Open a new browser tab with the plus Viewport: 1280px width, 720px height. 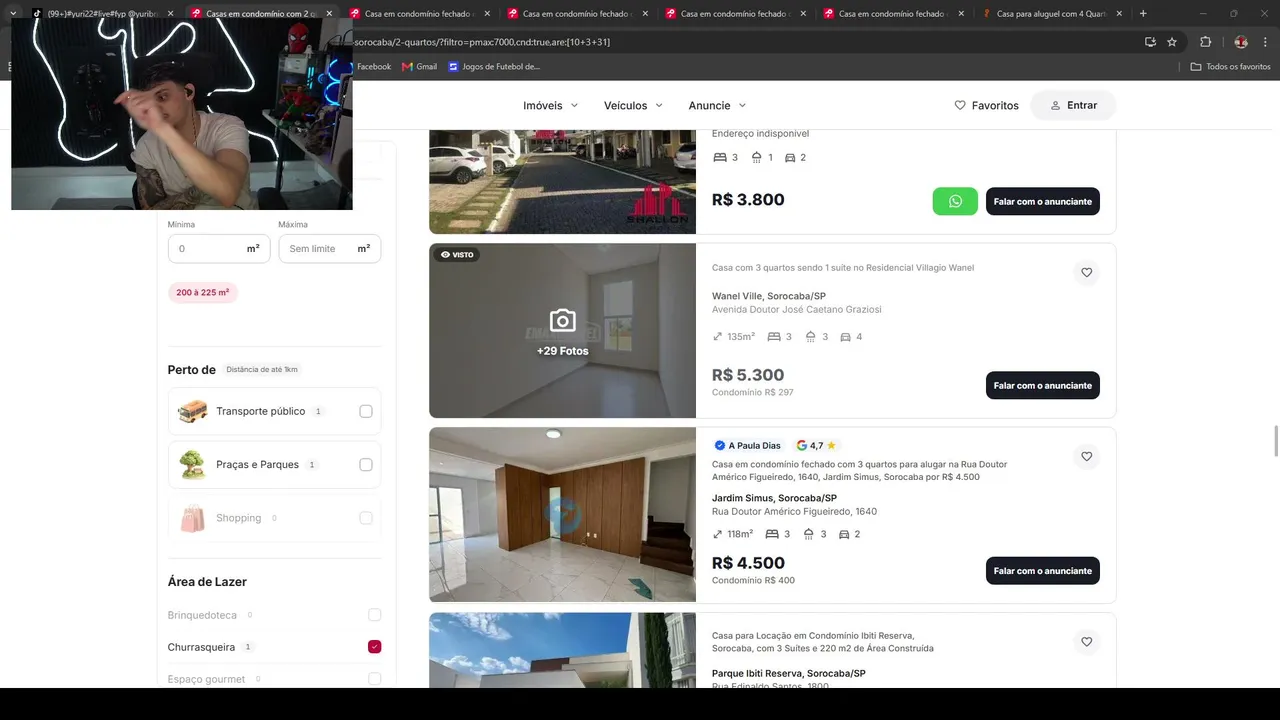point(1143,14)
